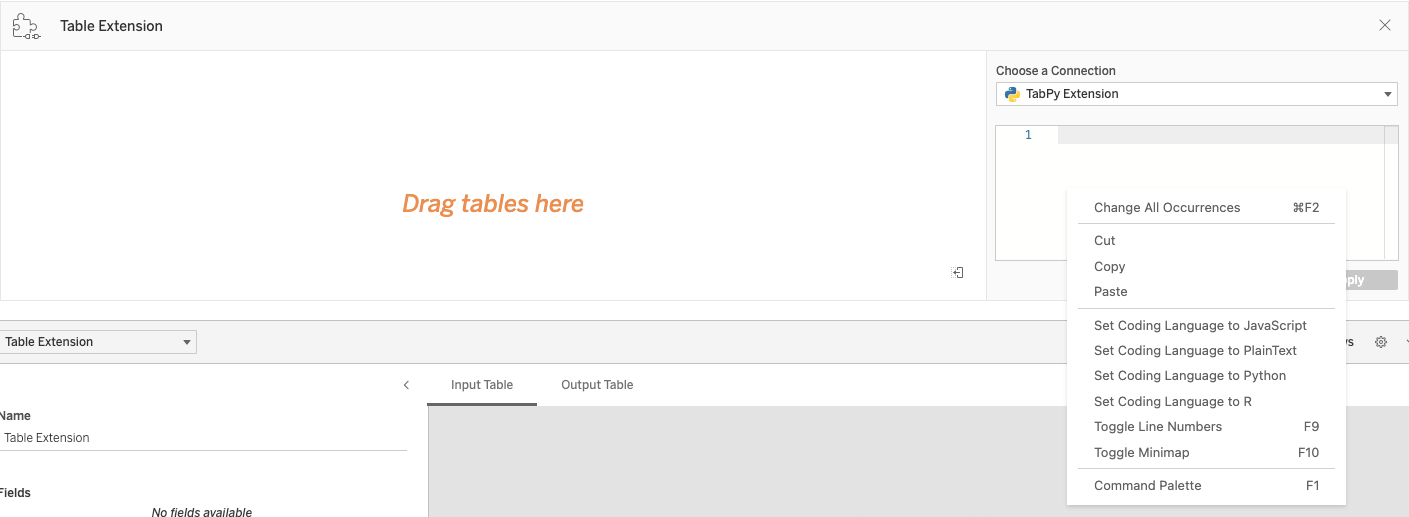This screenshot has width=1409, height=517.
Task: Click line 1 in the script editor
Action: [1220, 135]
